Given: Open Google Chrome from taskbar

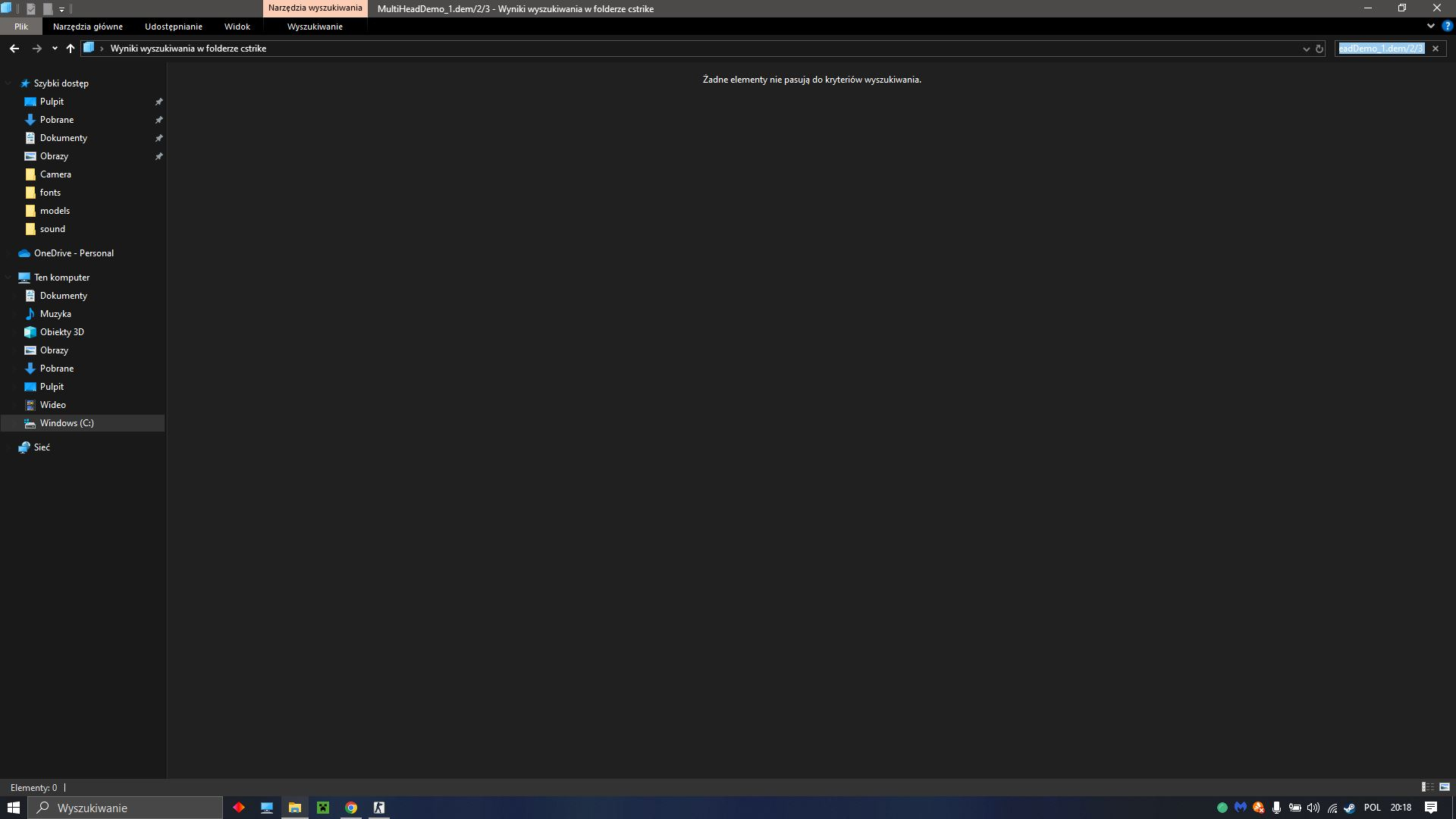Looking at the screenshot, I should click(x=351, y=808).
